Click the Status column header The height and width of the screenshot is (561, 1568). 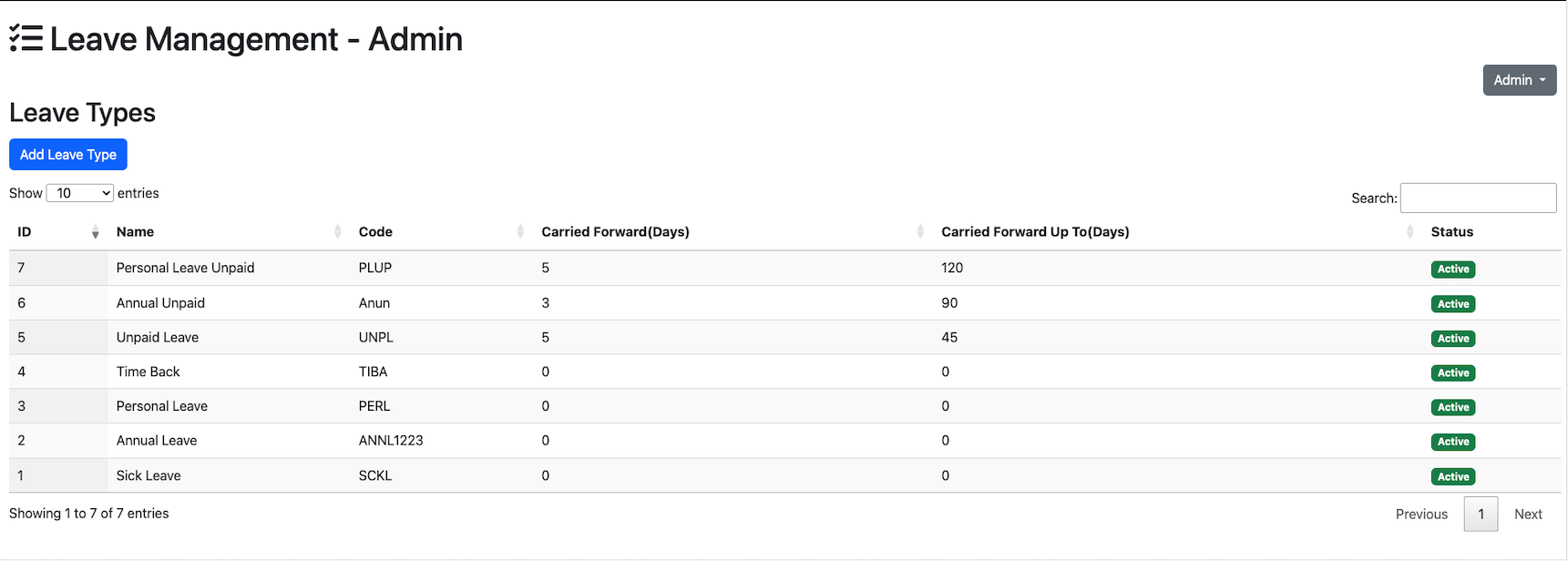1451,232
